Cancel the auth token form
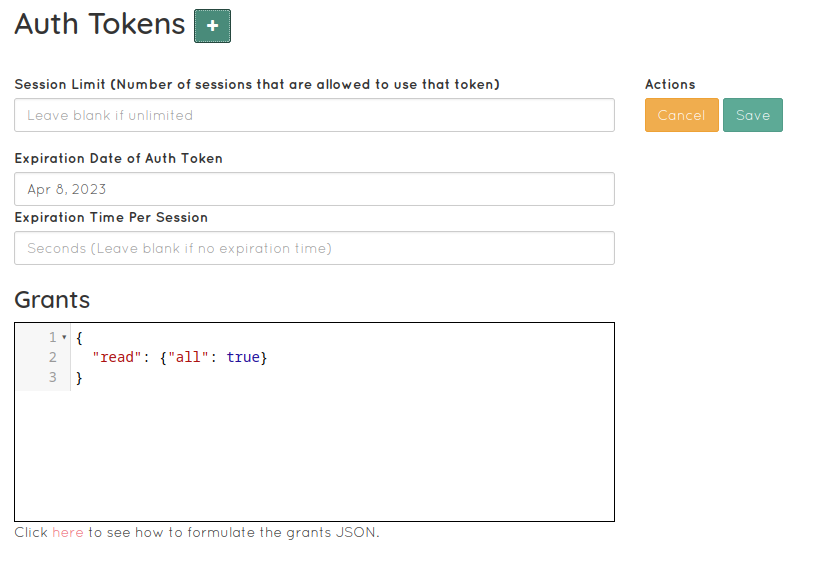Viewport: 819px width, 566px height. click(x=681, y=115)
